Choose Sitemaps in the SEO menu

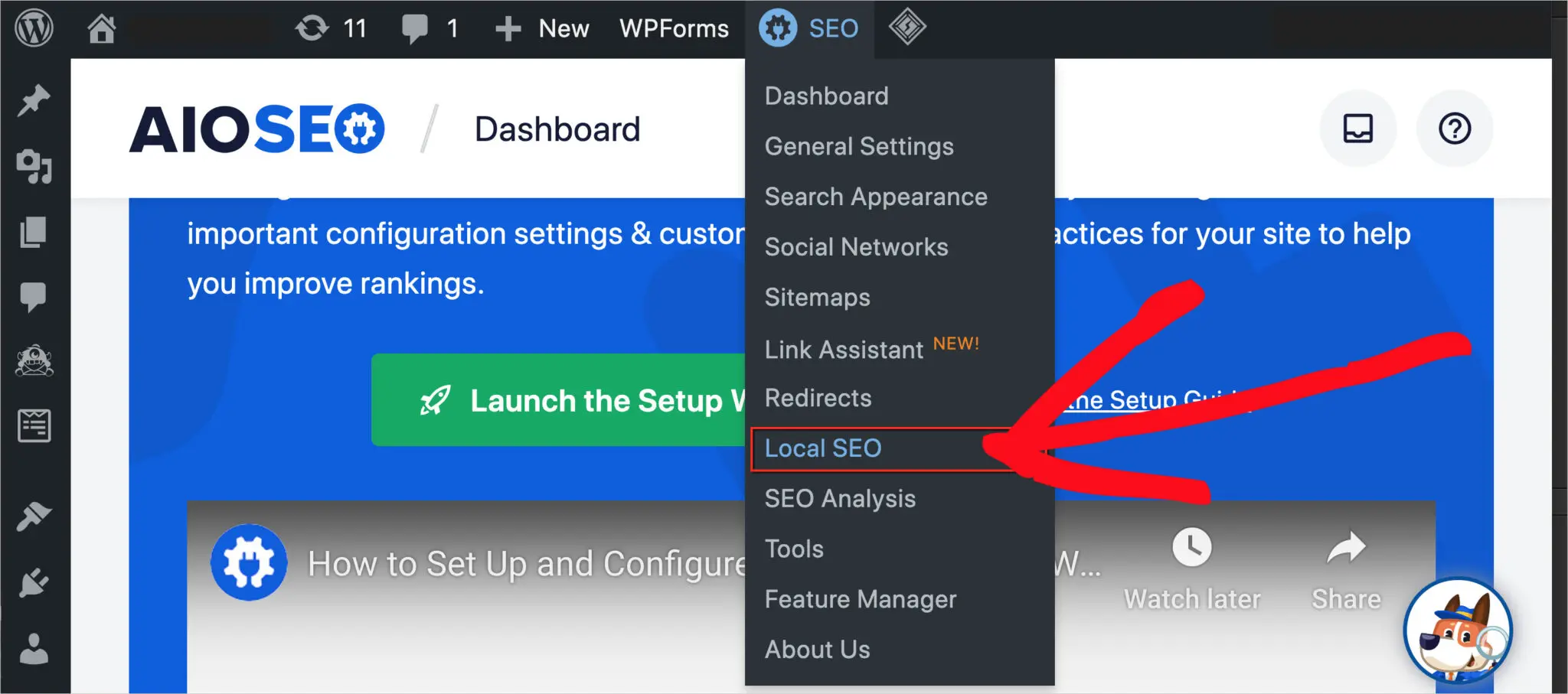point(817,297)
